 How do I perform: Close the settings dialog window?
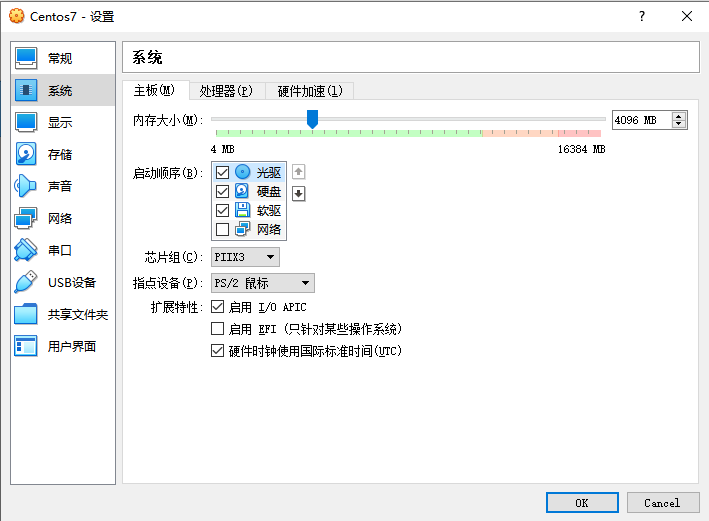coord(687,16)
